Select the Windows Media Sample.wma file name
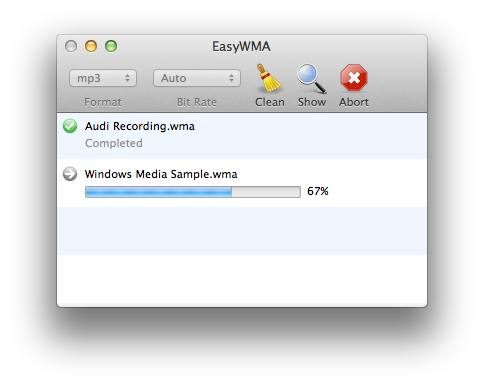 pos(161,174)
